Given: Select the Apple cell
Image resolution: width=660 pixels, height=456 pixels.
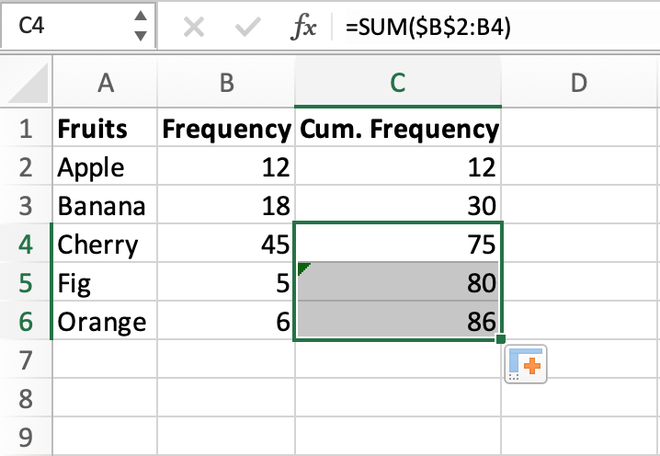Looking at the screenshot, I should click(105, 167).
